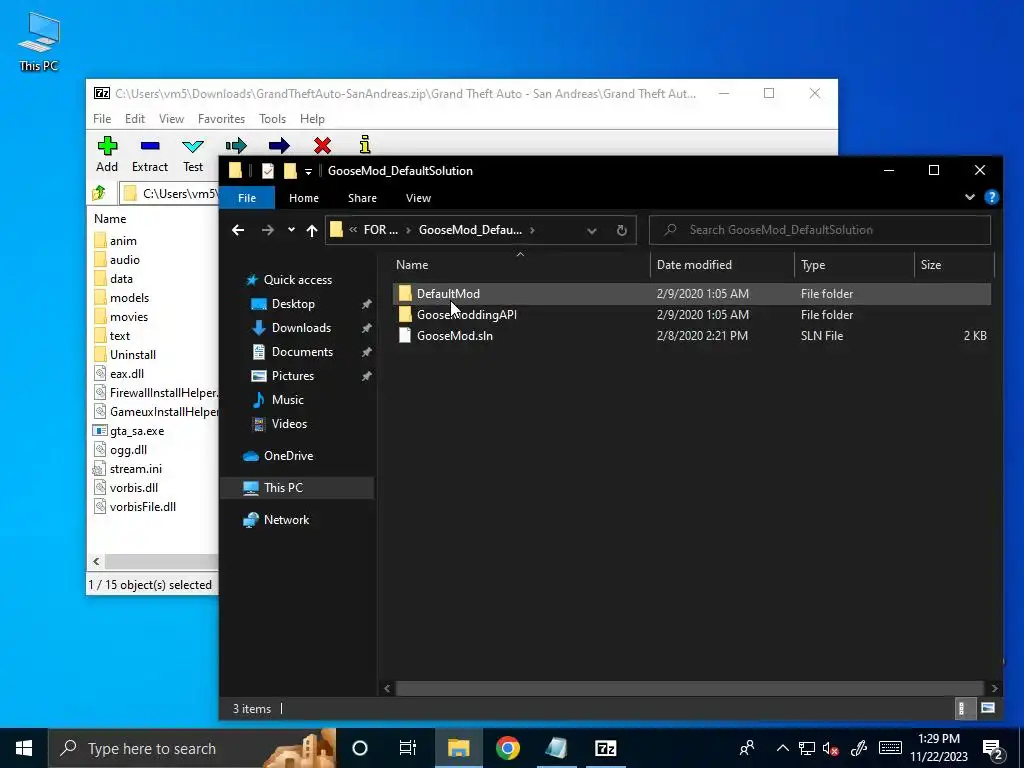This screenshot has width=1024, height=768.
Task: Sort files by Date modified column
Action: pyautogui.click(x=722, y=265)
